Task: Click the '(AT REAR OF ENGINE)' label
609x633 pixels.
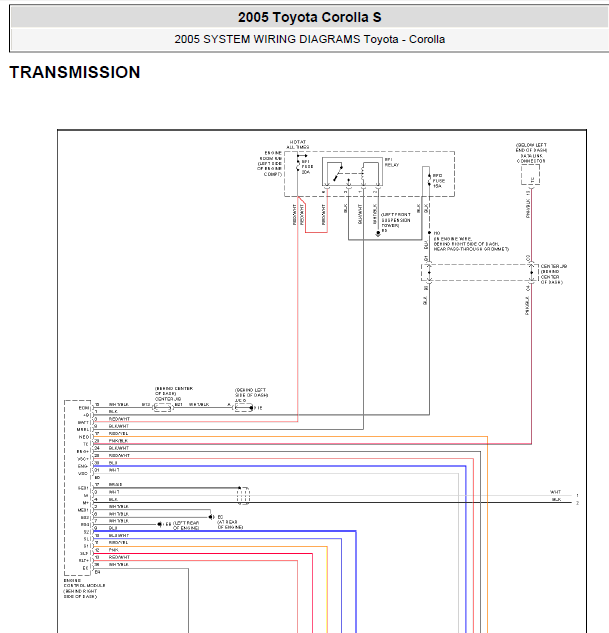Action: (230, 524)
